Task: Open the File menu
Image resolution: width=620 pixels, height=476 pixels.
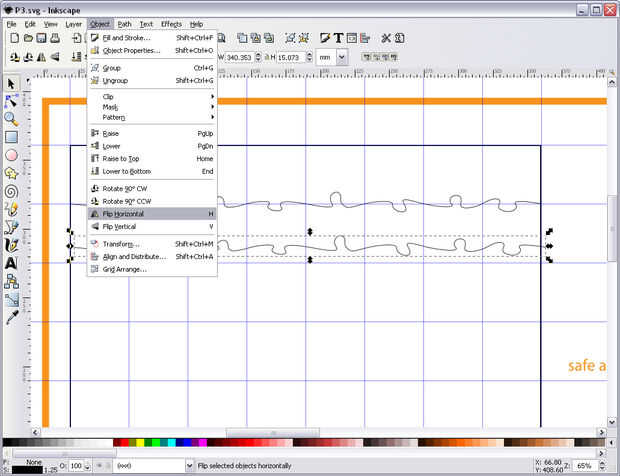Action: tap(11, 24)
